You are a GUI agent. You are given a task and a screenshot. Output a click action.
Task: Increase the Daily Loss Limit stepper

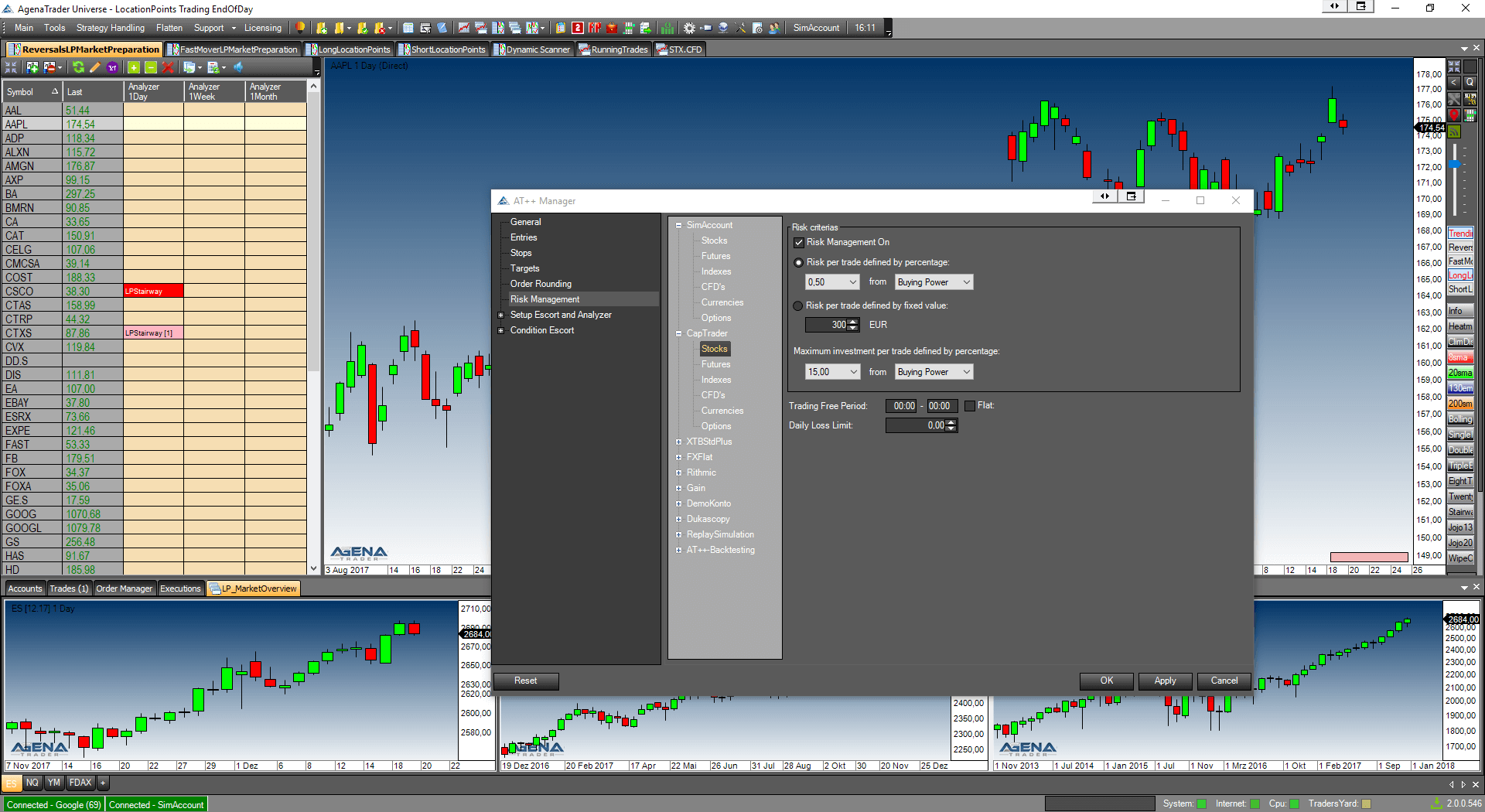(x=951, y=422)
